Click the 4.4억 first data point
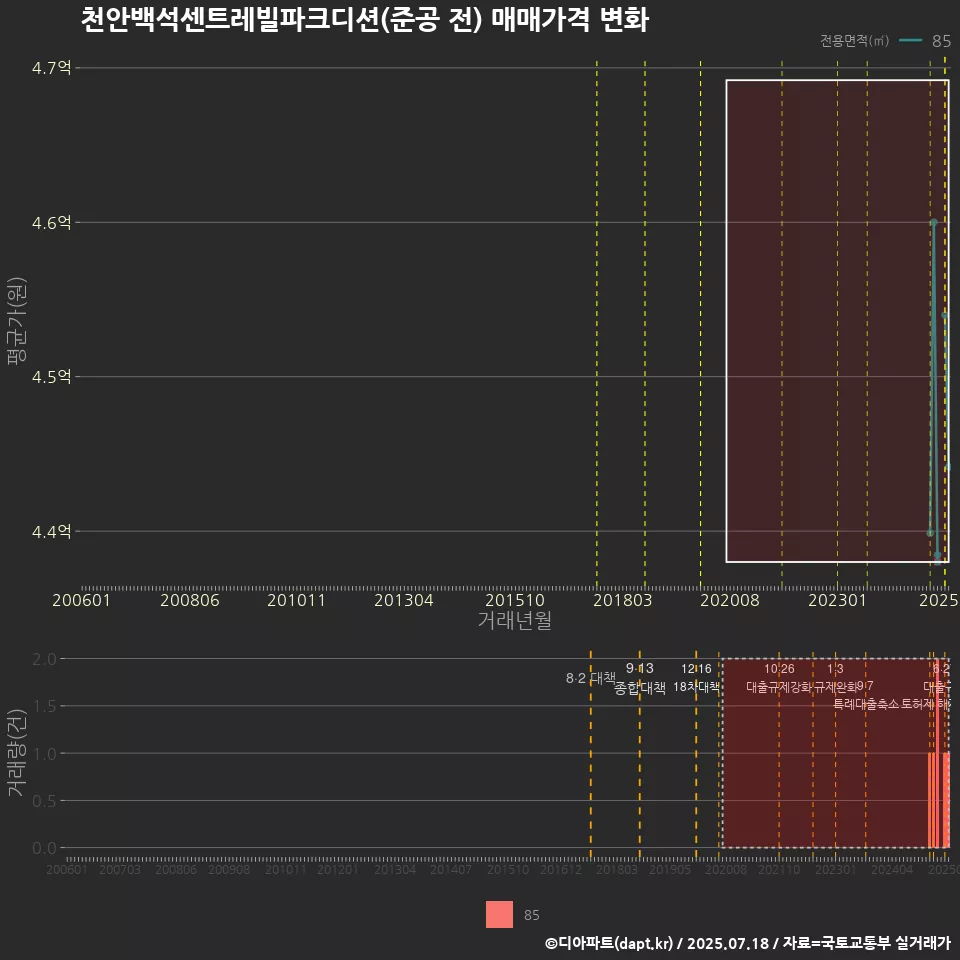This screenshot has height=960, width=960. (x=930, y=533)
